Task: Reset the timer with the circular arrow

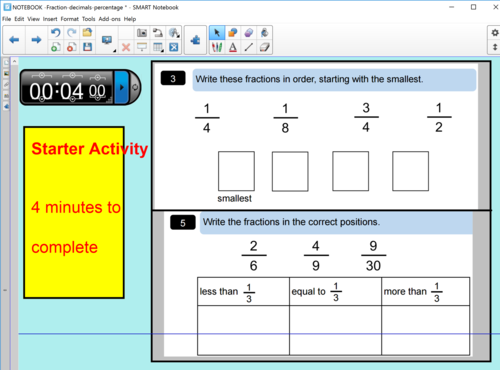Action: 135,87
